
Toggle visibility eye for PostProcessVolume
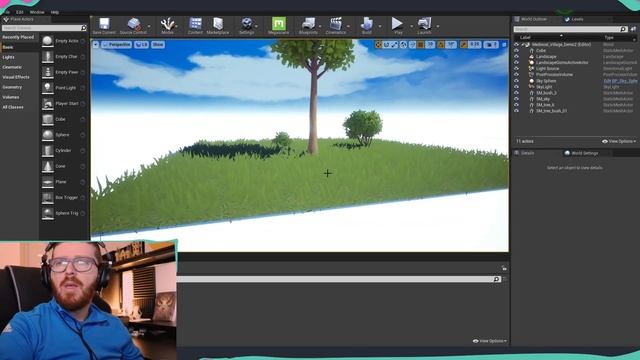coord(516,75)
